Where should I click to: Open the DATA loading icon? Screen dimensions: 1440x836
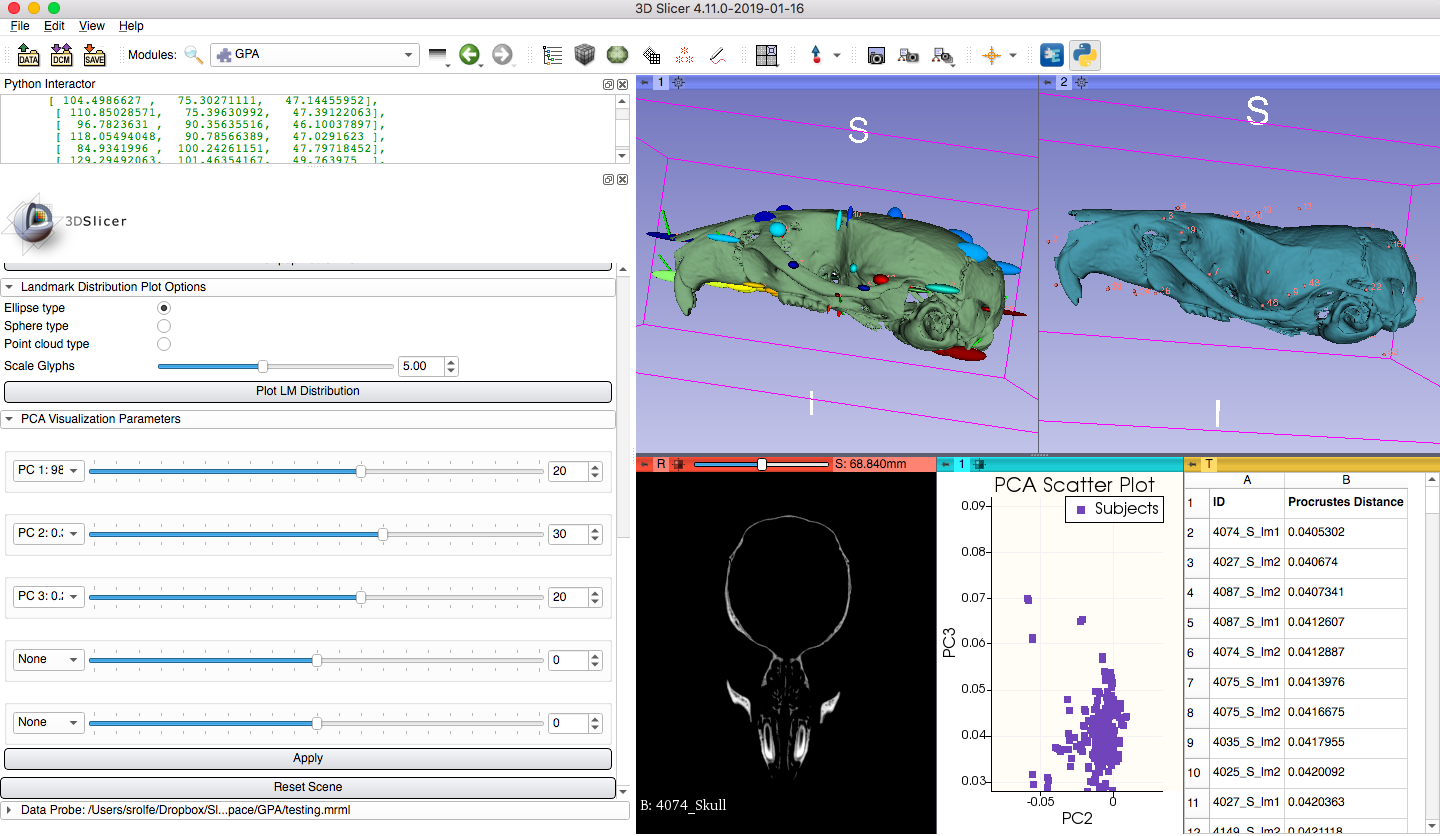[28, 55]
